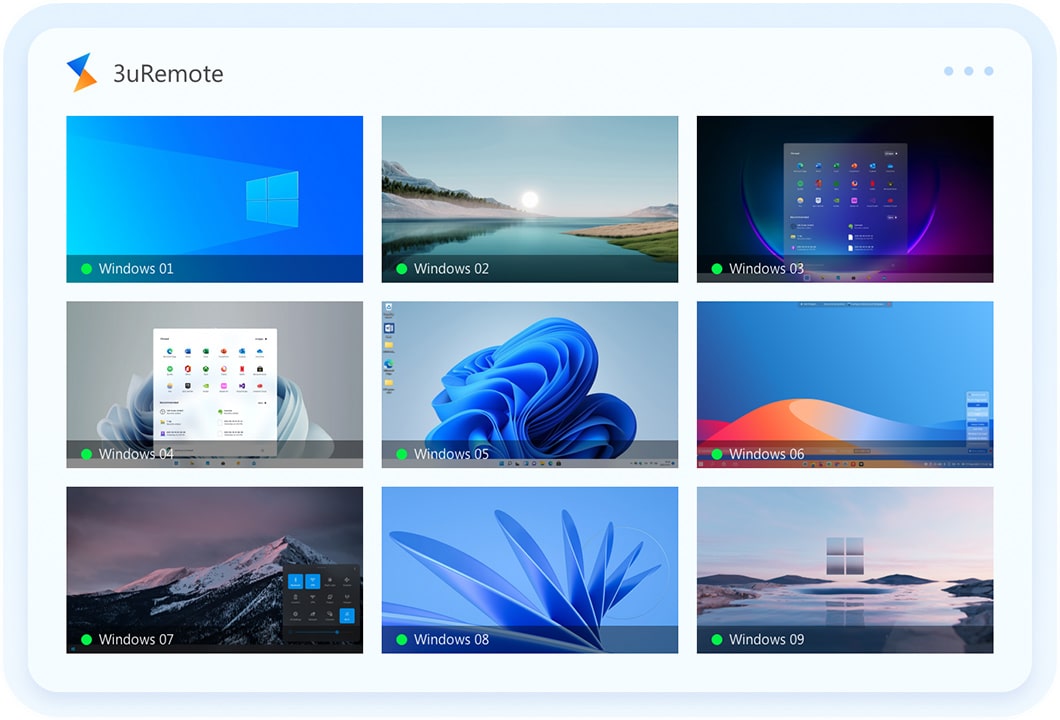Click the Recycle Bin icon on Windows 05 desktop
The width and height of the screenshot is (1060, 720).
point(388,307)
